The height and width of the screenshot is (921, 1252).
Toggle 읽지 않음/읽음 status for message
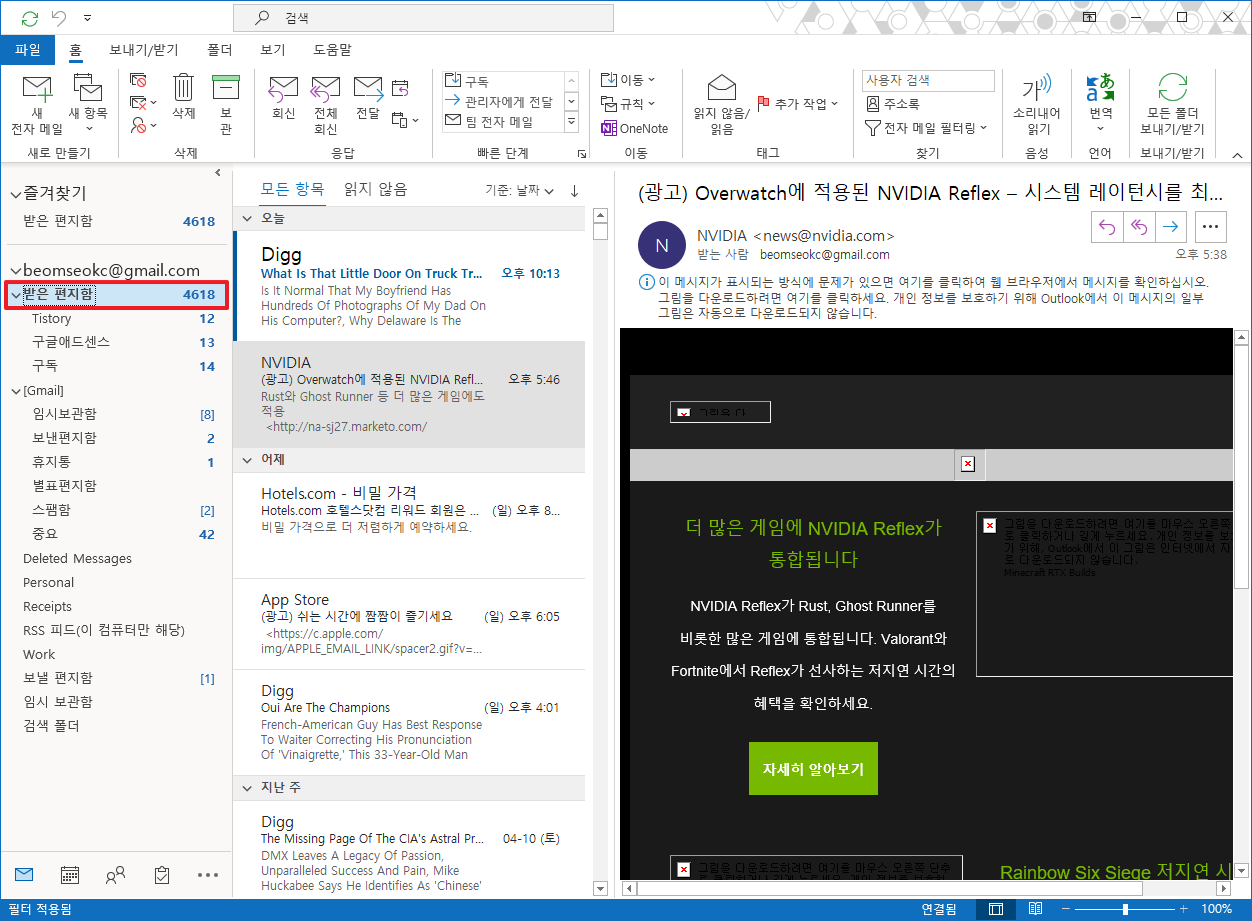[x=721, y=104]
